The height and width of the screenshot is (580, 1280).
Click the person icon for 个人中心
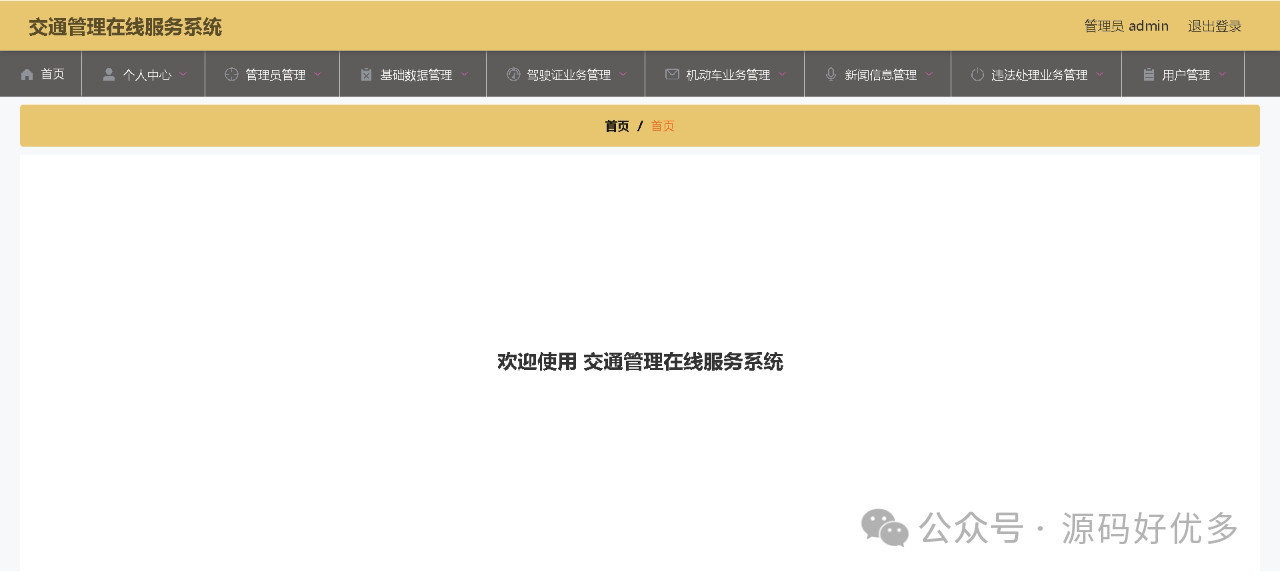point(109,74)
